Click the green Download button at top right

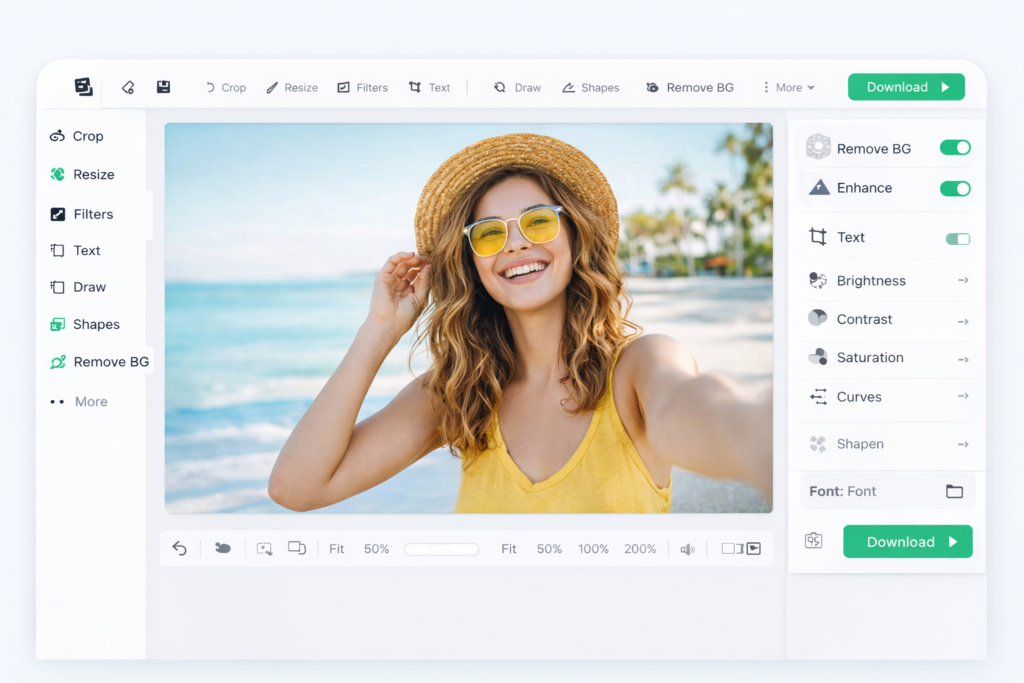[x=905, y=87]
